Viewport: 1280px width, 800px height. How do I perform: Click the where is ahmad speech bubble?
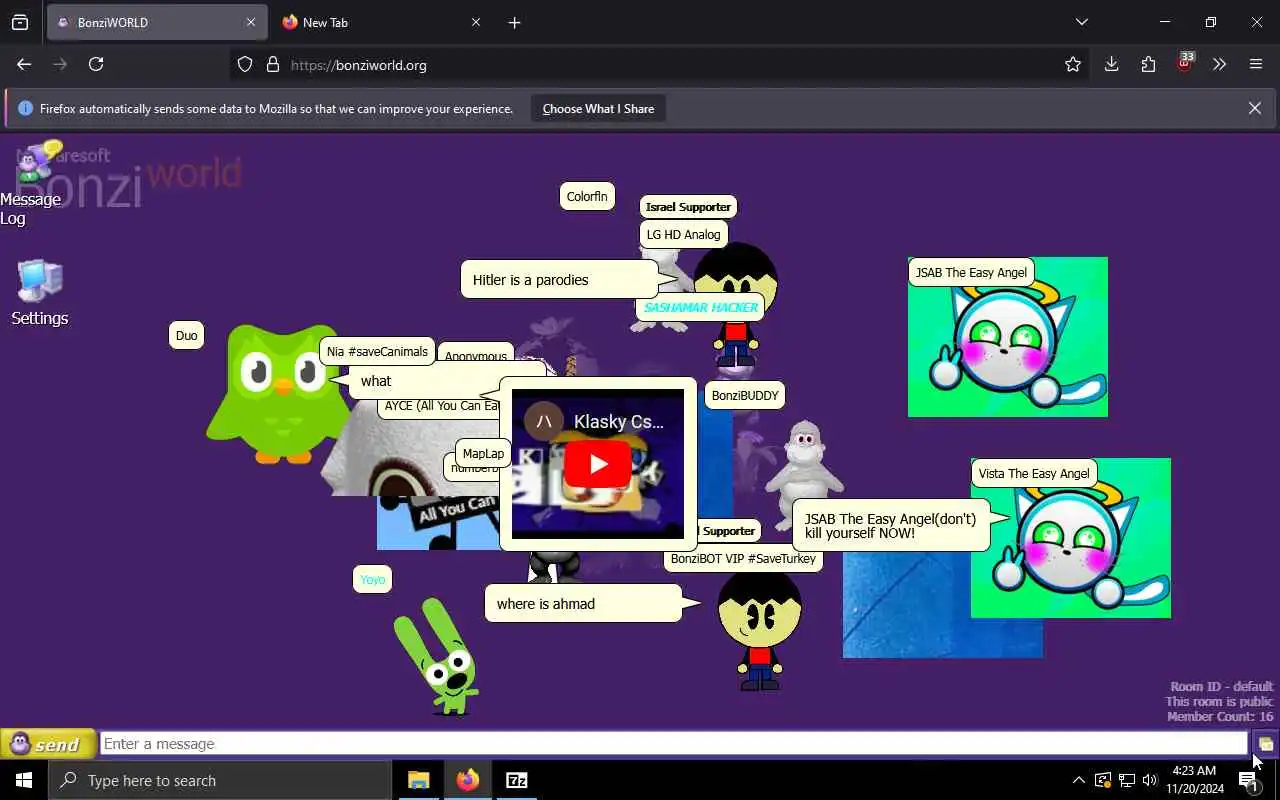pyautogui.click(x=584, y=604)
